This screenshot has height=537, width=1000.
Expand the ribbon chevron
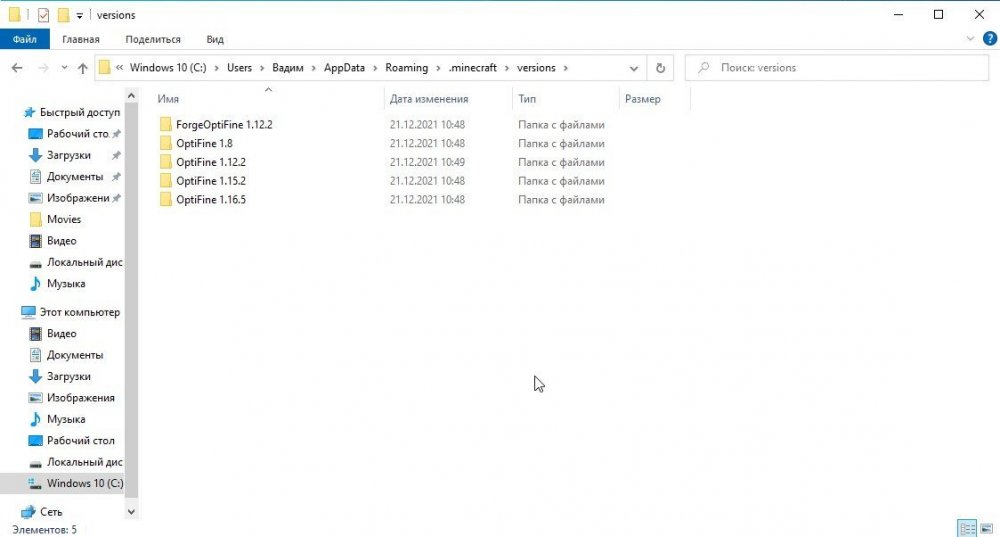(970, 39)
